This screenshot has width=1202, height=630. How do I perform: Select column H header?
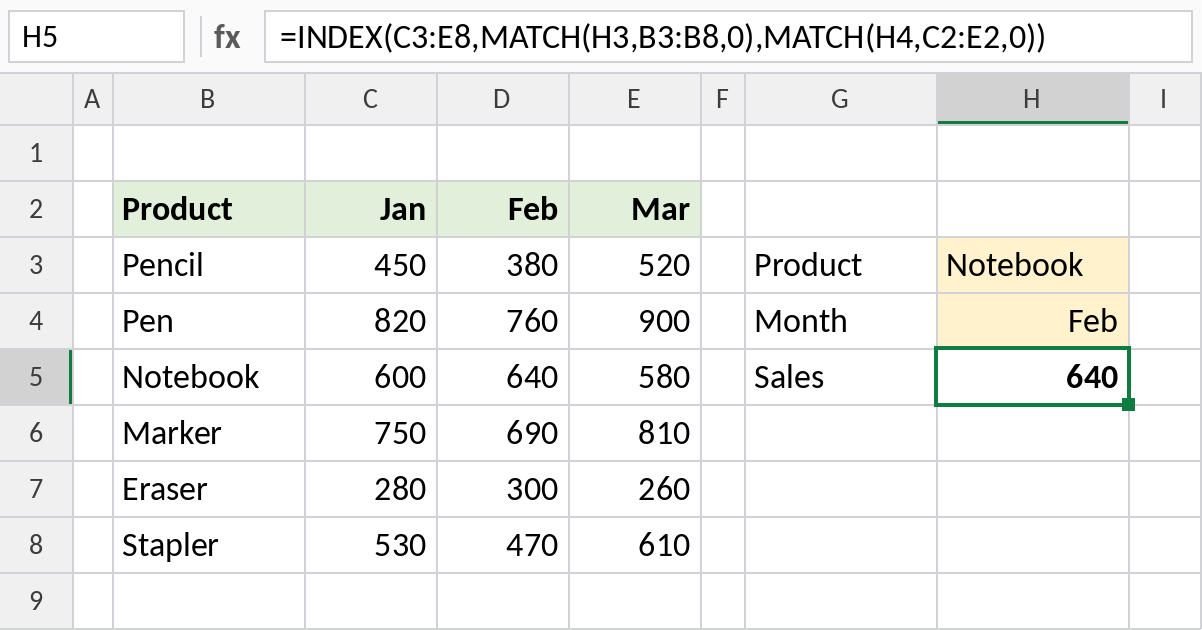(x=1033, y=99)
